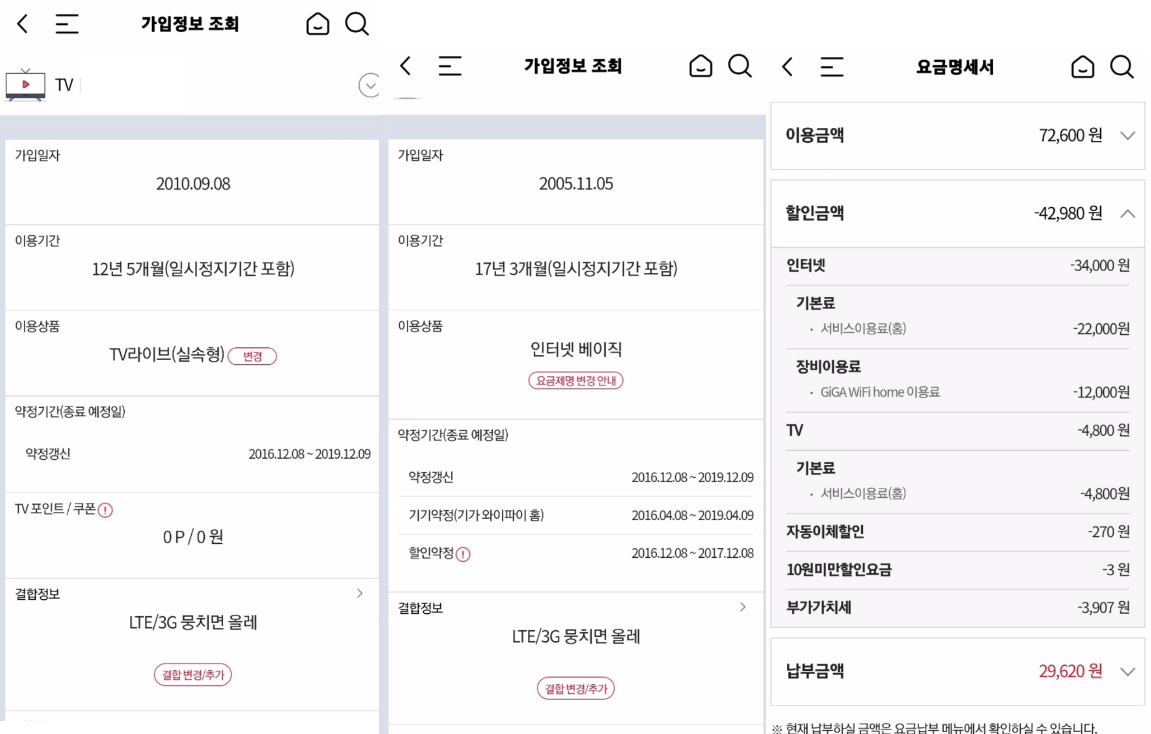Collapse the 할인금액 section

tap(1127, 214)
